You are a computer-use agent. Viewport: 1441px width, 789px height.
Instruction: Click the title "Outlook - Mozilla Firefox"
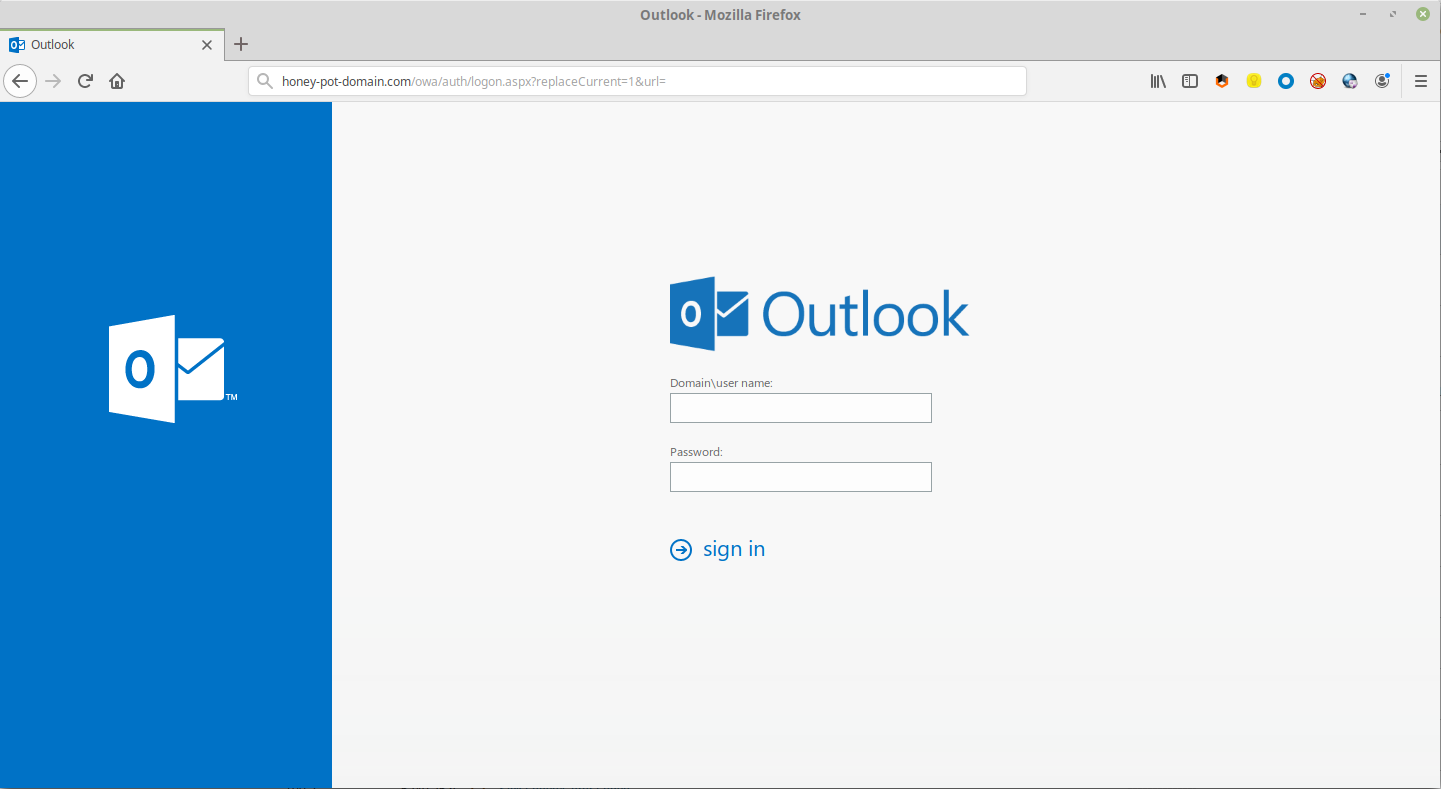(720, 15)
